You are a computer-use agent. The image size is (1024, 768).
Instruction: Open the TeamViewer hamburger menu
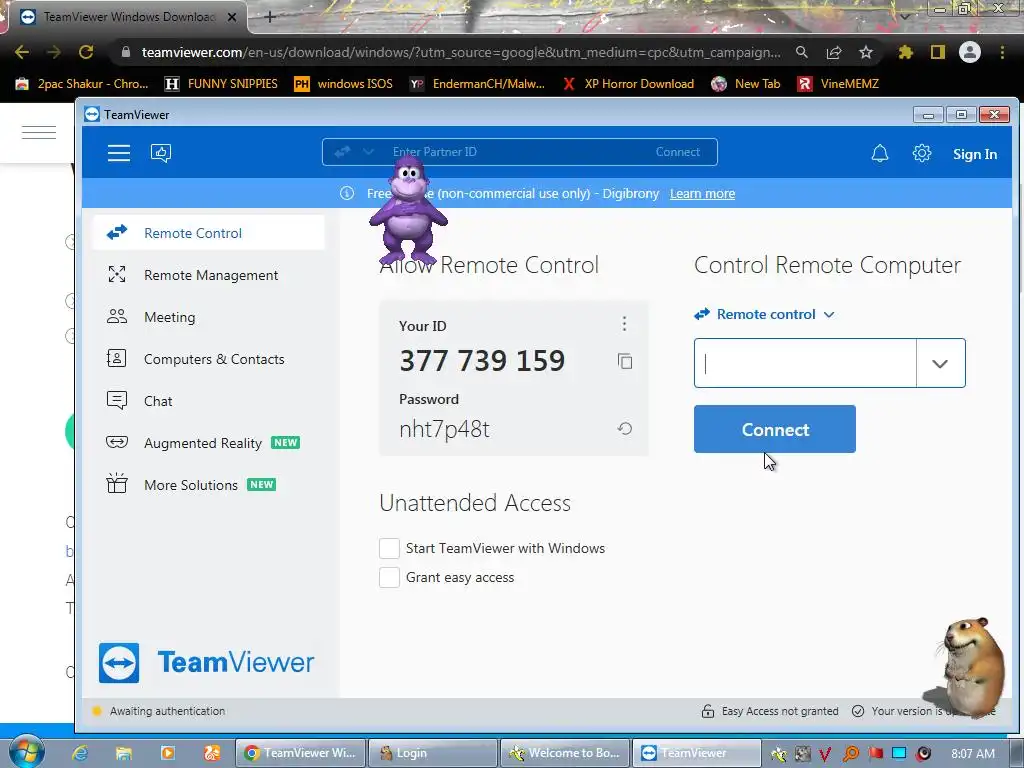point(119,153)
